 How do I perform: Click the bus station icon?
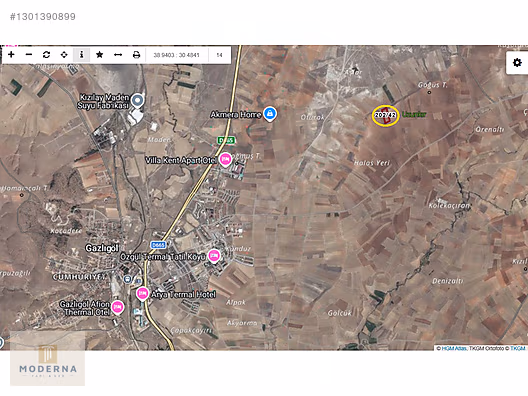(128, 279)
